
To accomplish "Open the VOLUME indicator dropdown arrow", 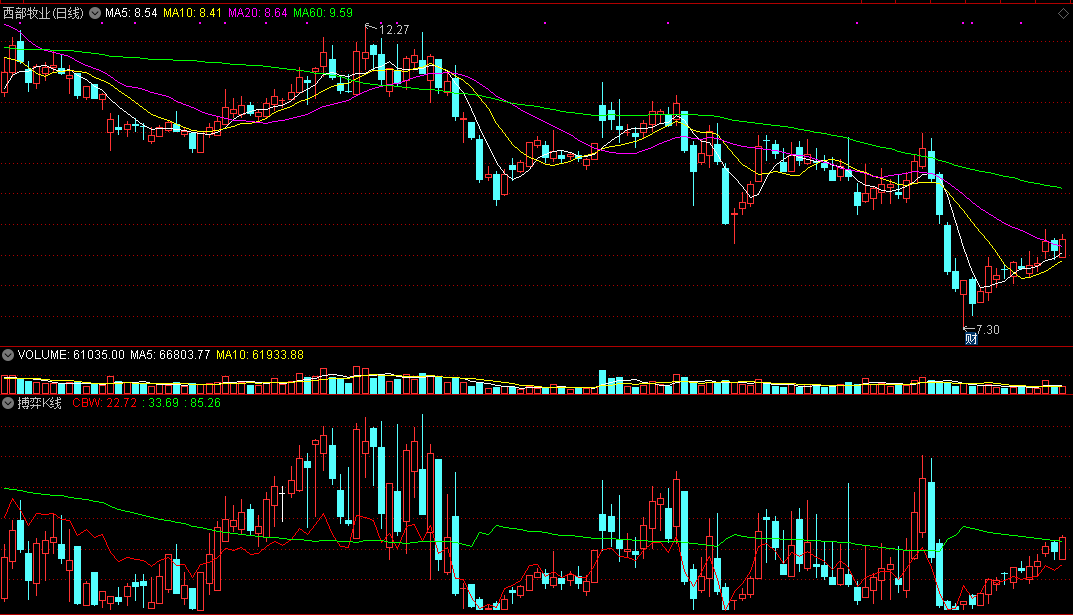I will 8,355.
